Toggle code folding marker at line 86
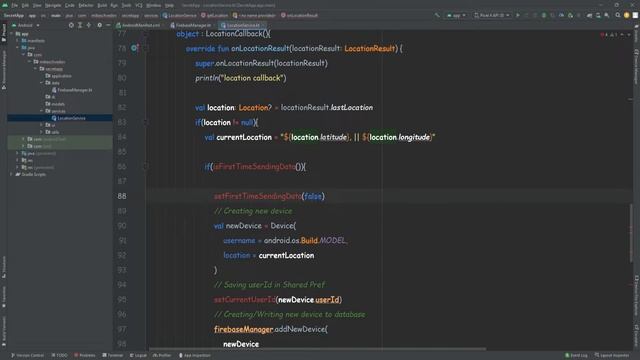The image size is (640, 360). pyautogui.click(x=146, y=167)
